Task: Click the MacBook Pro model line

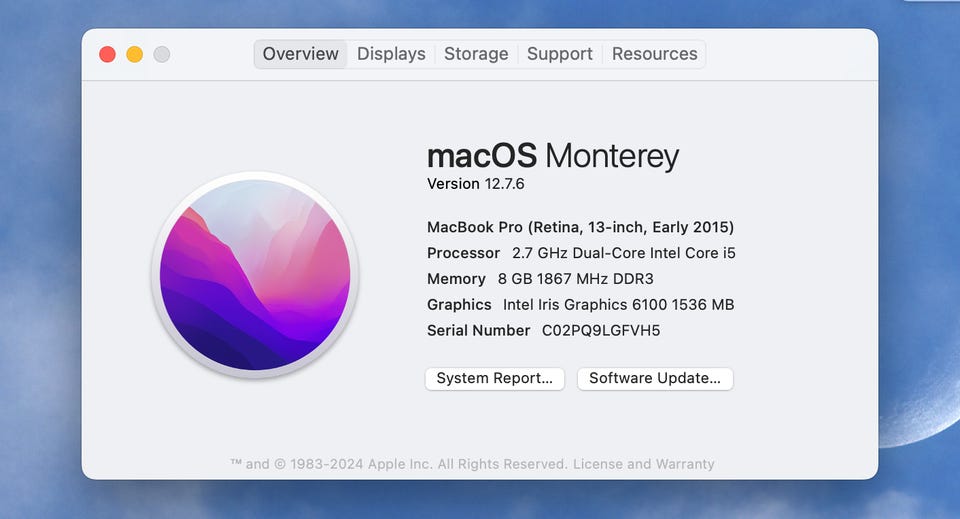Action: (580, 227)
